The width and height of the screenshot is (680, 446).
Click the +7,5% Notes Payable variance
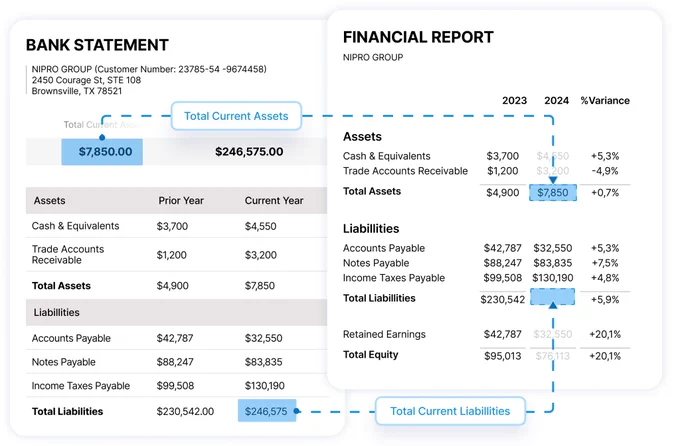[x=605, y=263]
